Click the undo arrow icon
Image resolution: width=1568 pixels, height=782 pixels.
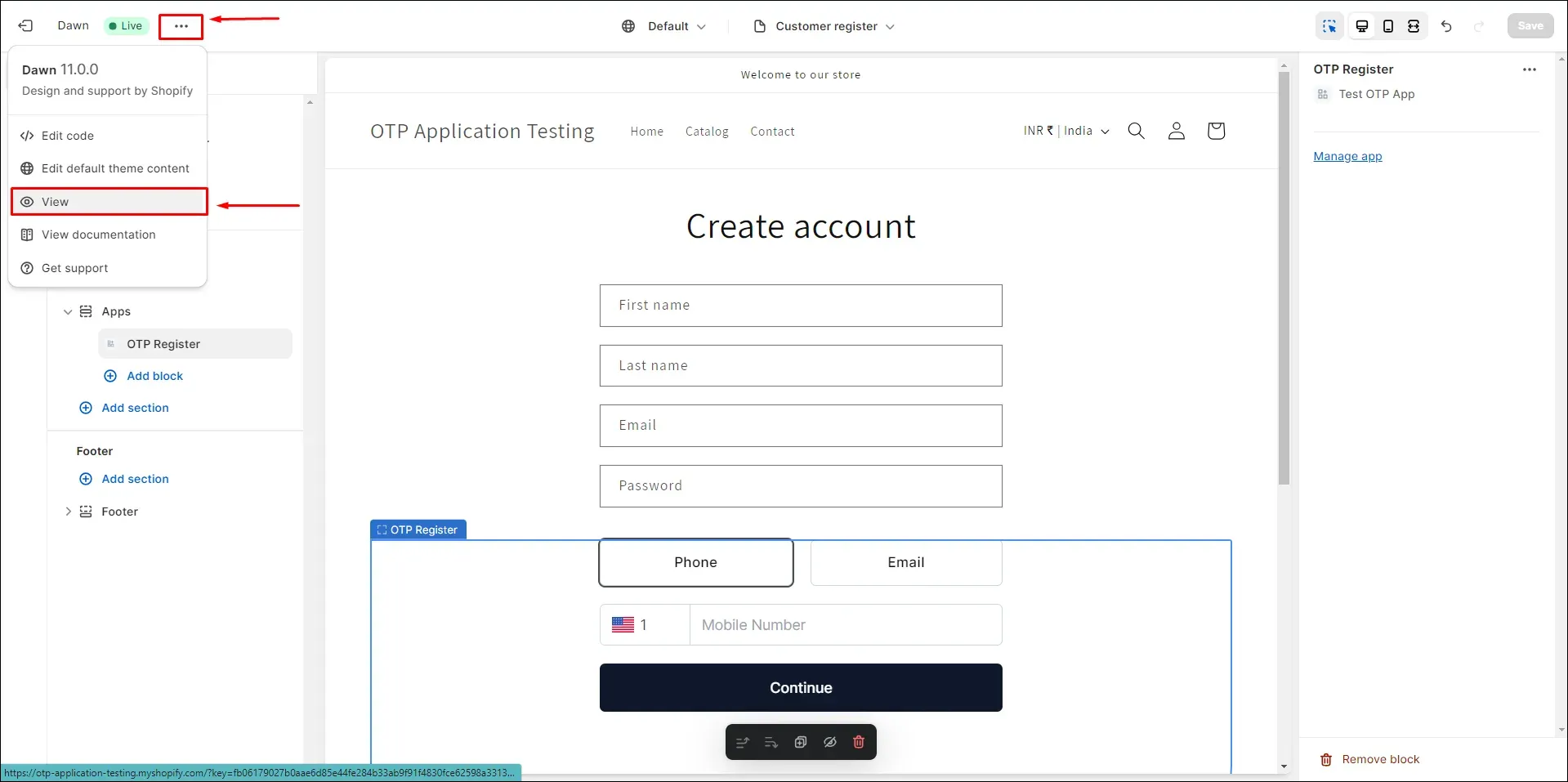[x=1446, y=26]
